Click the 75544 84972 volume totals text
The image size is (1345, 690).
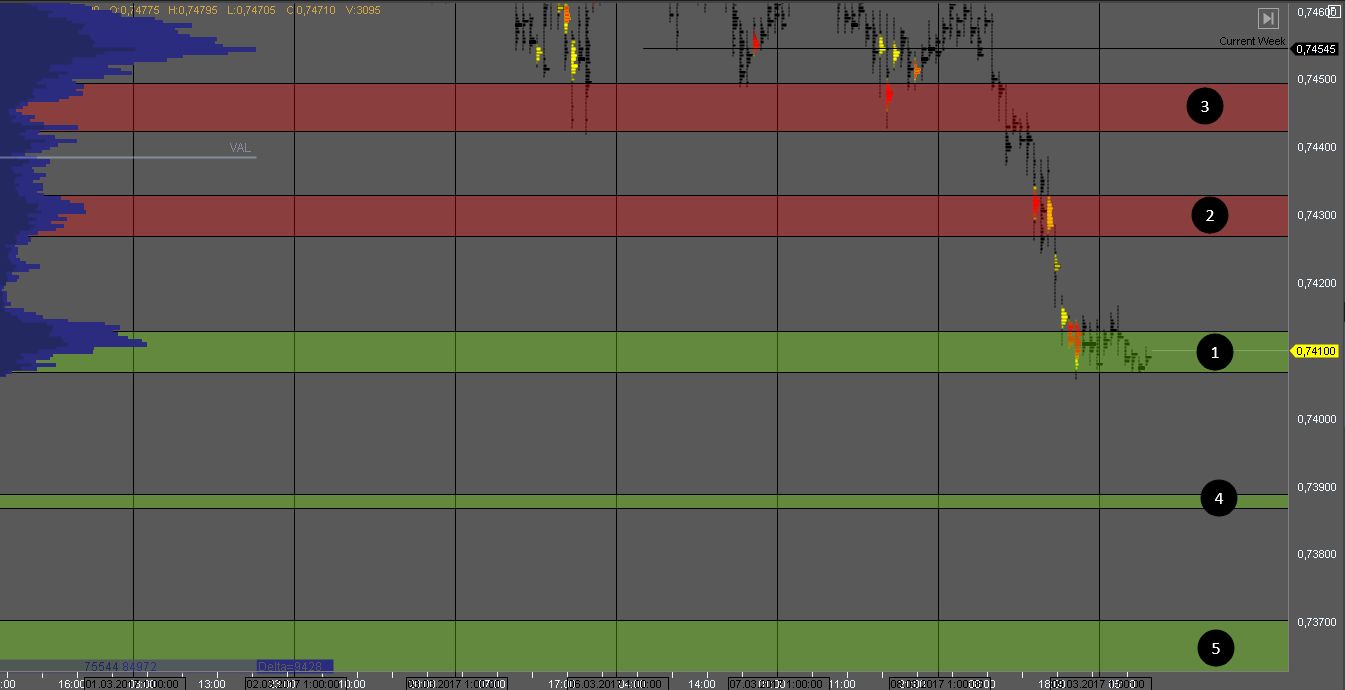[120, 666]
